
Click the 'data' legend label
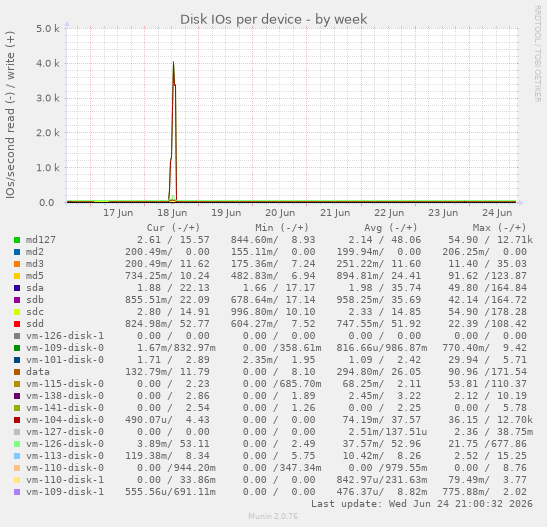(38, 372)
